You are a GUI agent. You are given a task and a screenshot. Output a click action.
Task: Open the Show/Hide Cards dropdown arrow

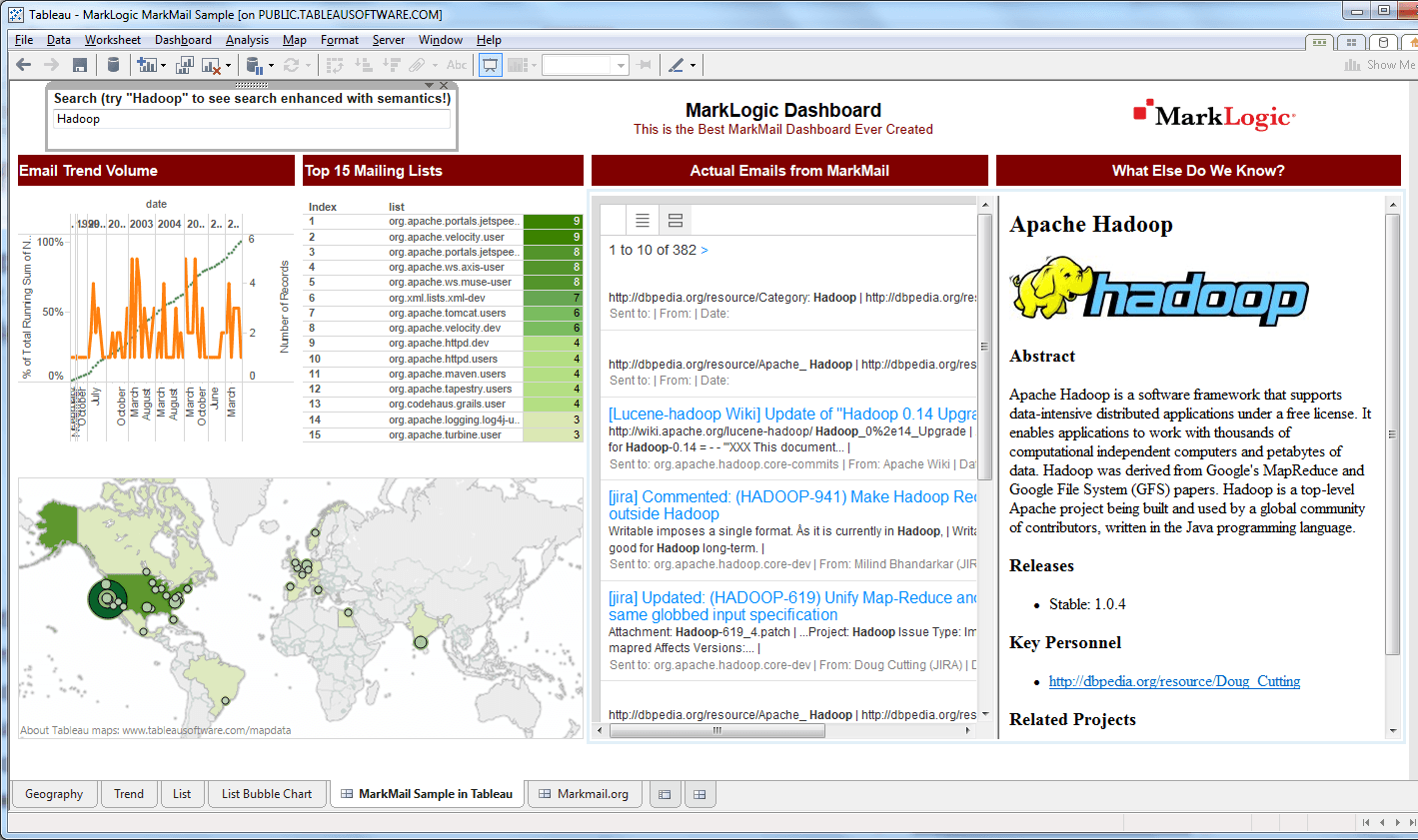click(x=534, y=66)
